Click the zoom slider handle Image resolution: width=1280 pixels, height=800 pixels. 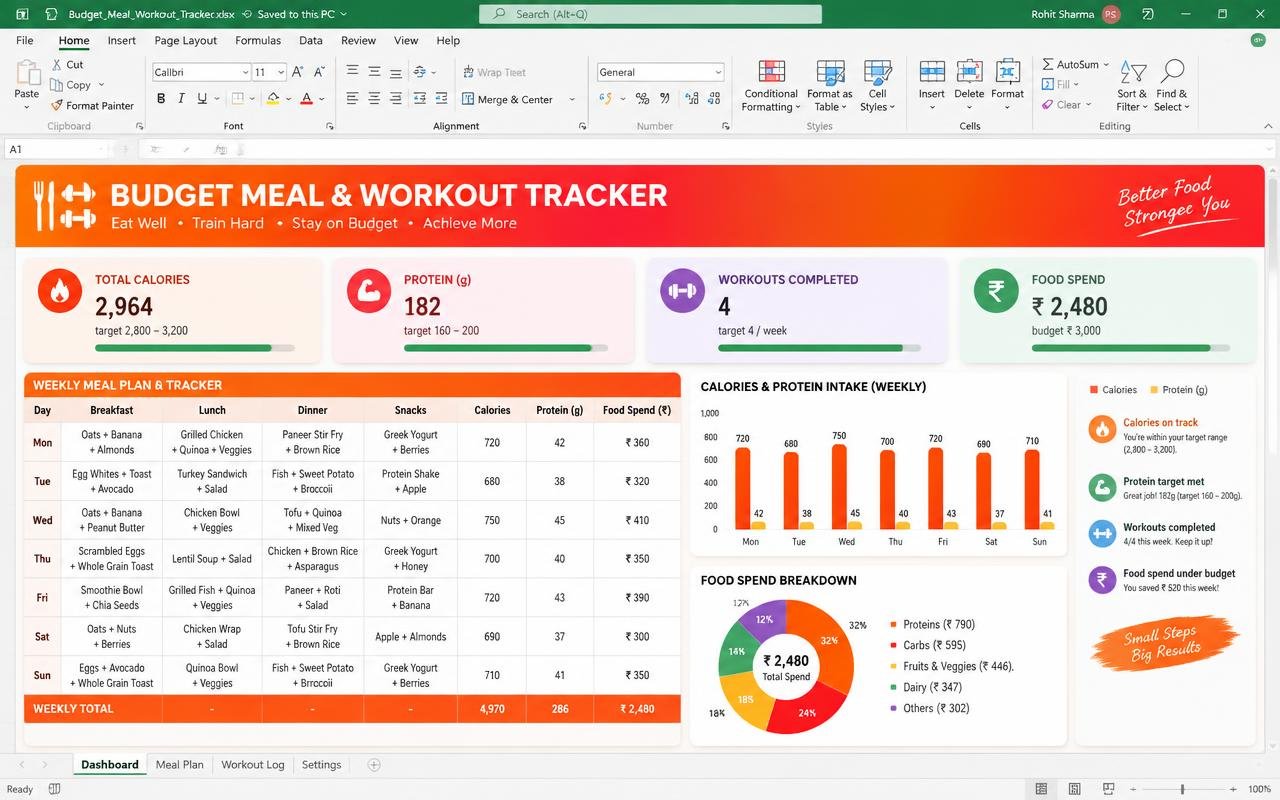coord(1182,789)
